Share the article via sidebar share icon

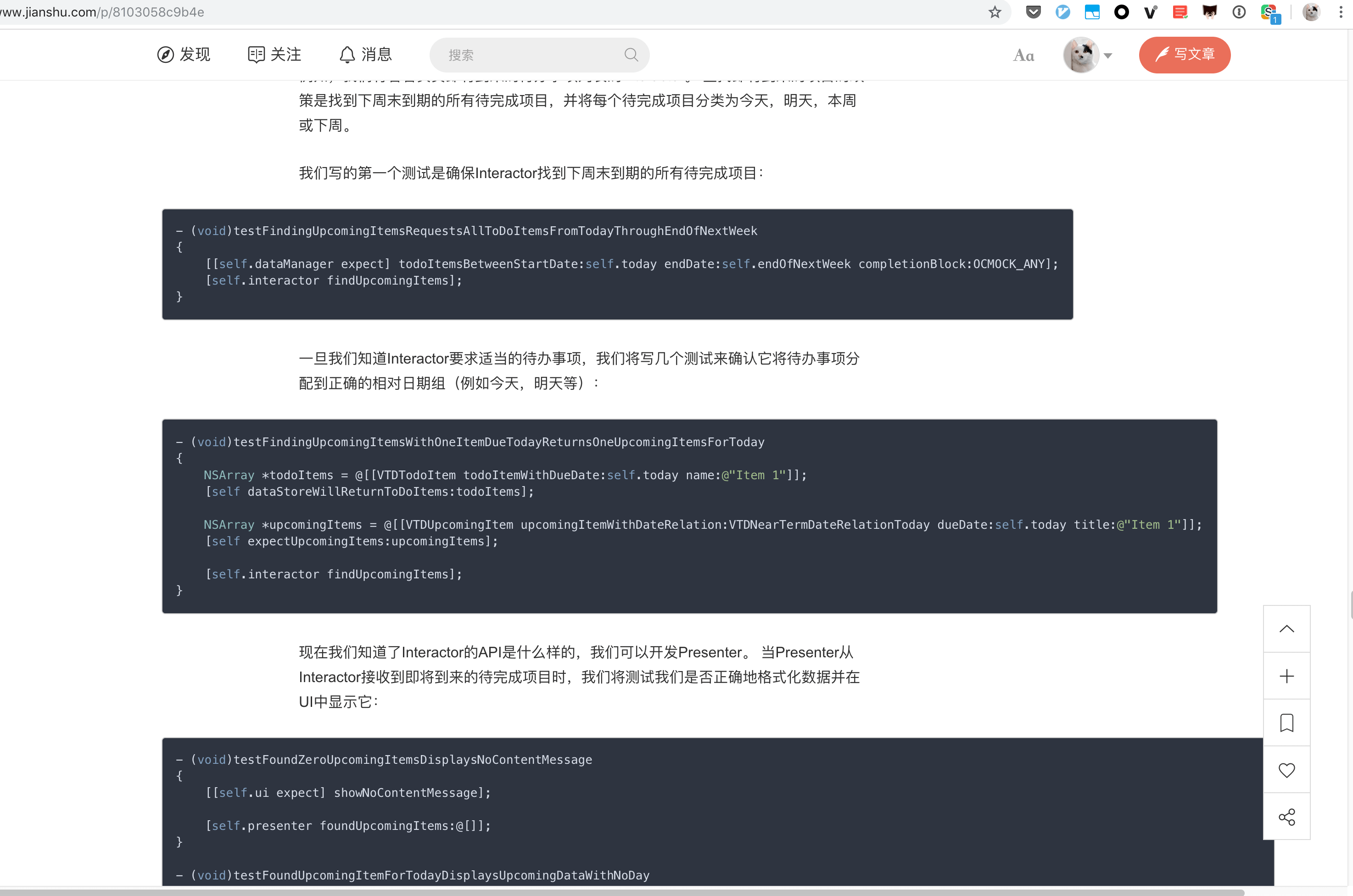pyautogui.click(x=1287, y=817)
